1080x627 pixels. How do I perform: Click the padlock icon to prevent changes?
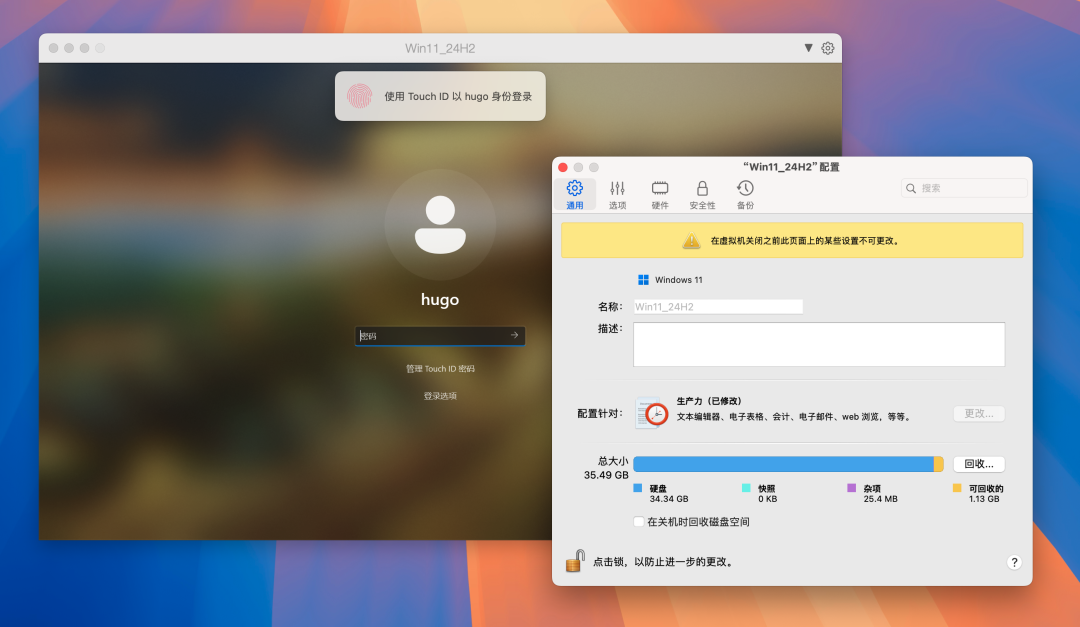575,561
